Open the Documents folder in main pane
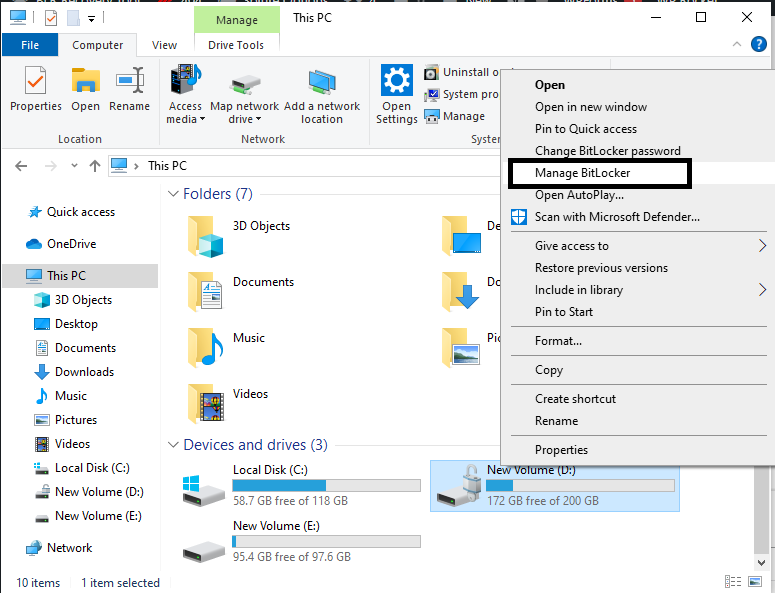The image size is (775, 593). tap(205, 293)
